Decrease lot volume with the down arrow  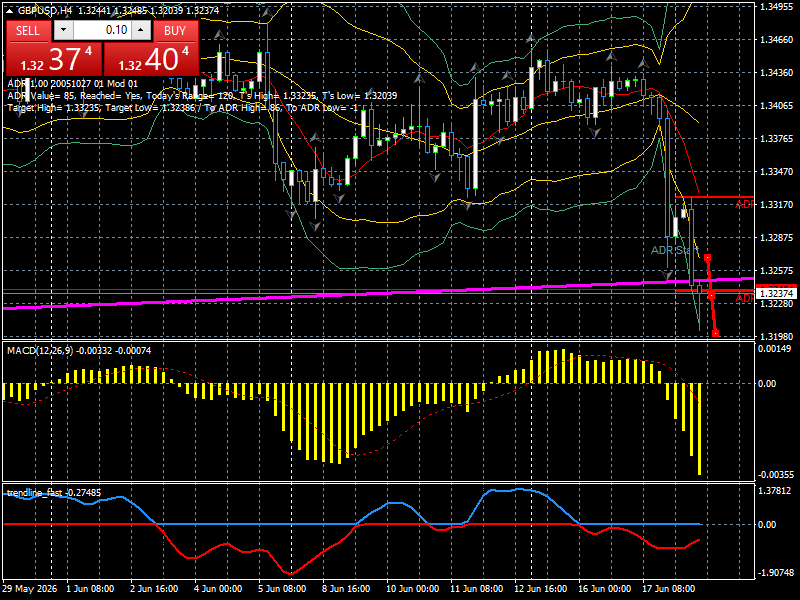[x=63, y=30]
